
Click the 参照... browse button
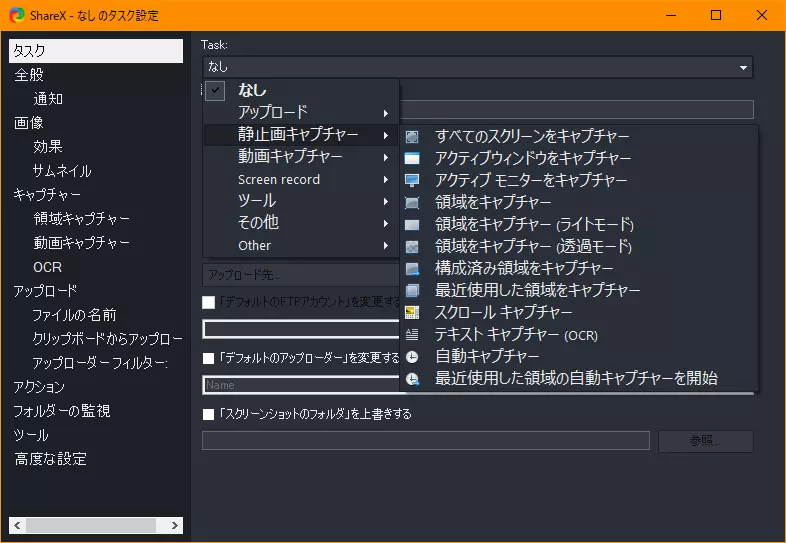tap(705, 441)
